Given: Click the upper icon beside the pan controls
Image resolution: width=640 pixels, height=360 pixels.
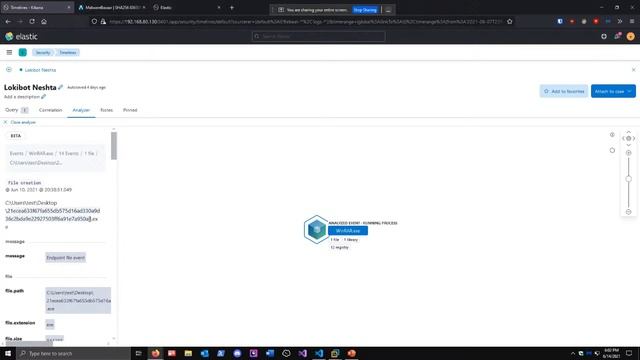Looking at the screenshot, I should [x=612, y=135].
